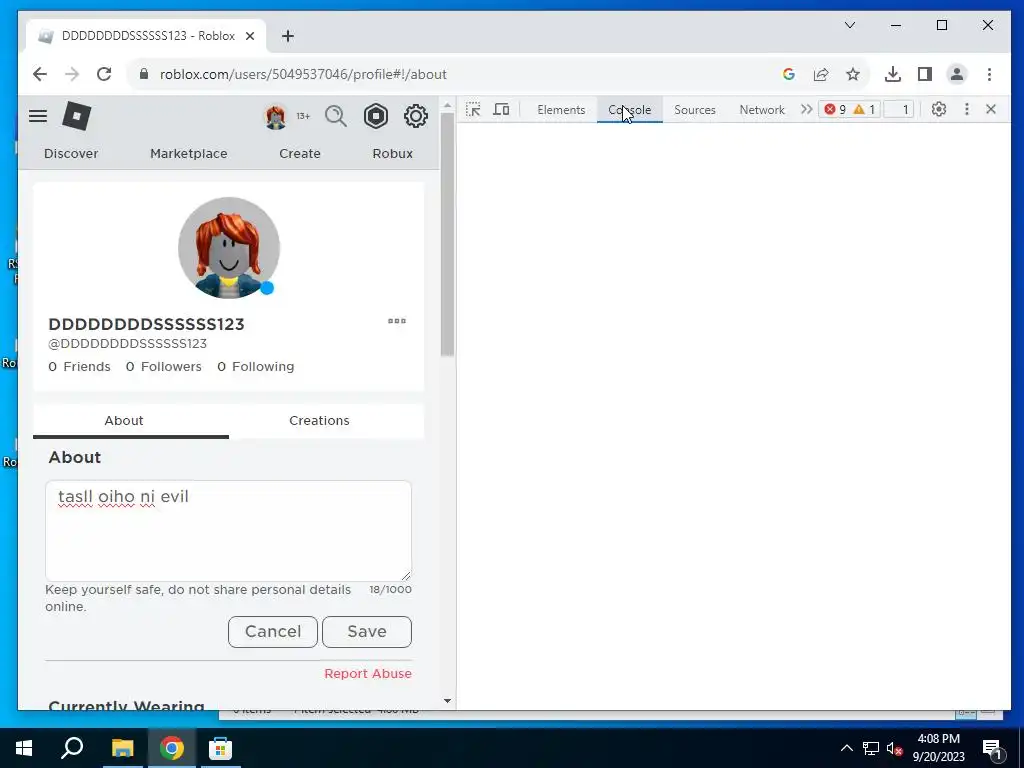Open the Creations profile tab
1024x768 pixels.
coord(319,421)
